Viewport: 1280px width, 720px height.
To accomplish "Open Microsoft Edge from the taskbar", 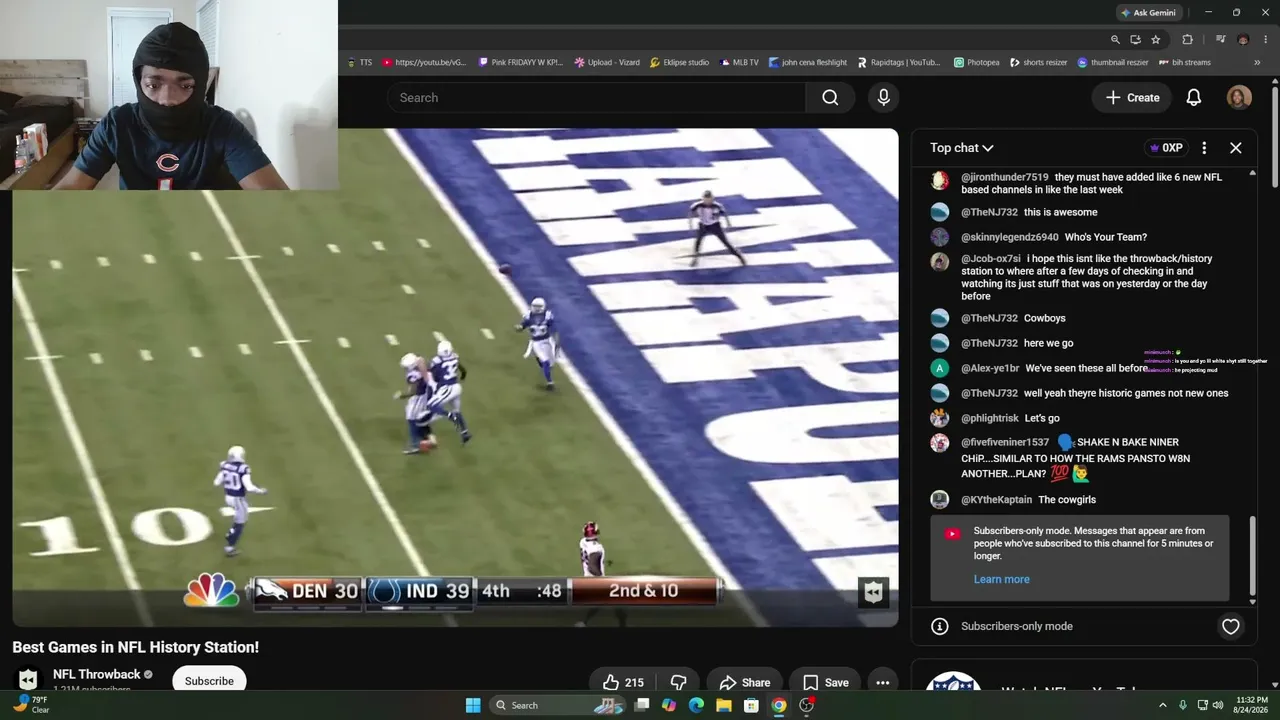I will (x=696, y=705).
